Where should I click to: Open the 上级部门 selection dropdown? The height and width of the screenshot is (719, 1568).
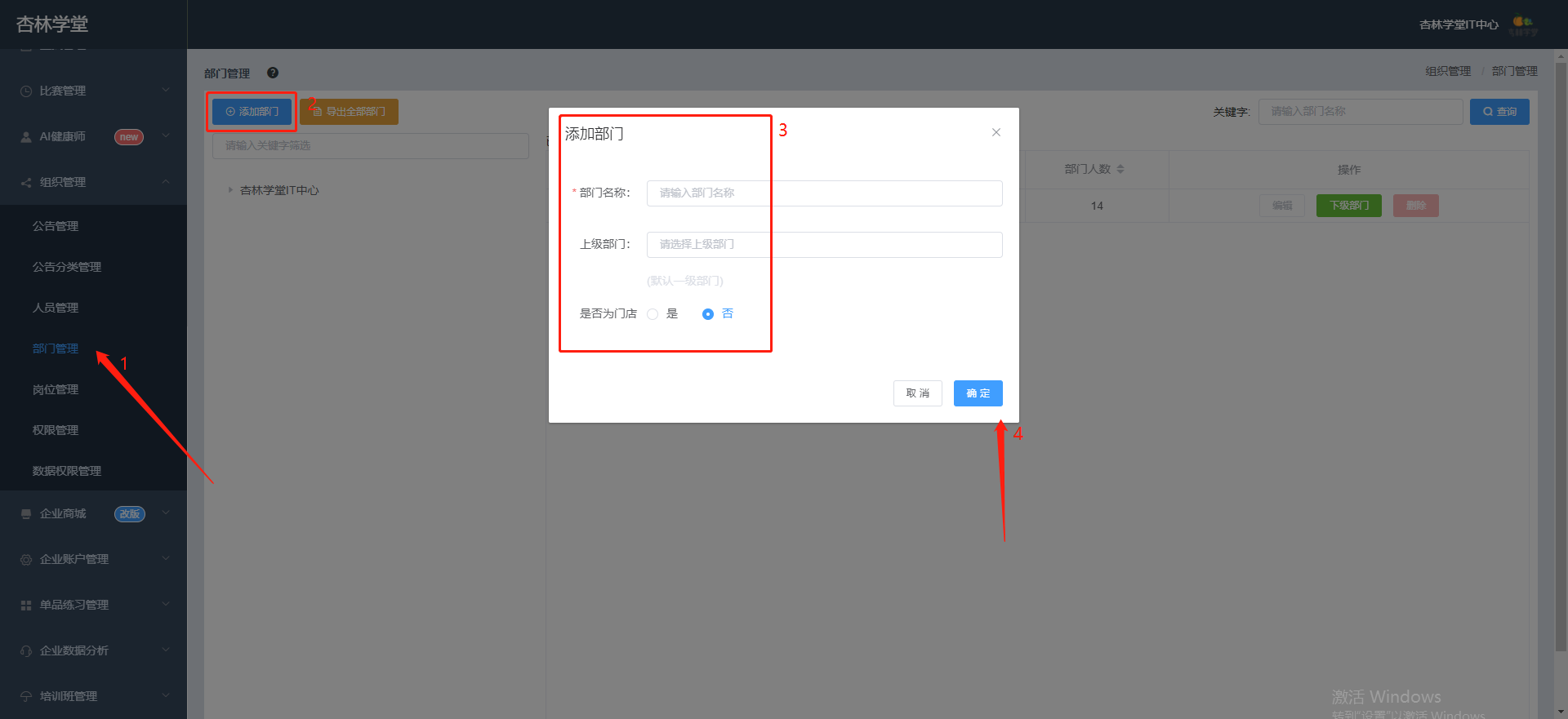pos(825,245)
